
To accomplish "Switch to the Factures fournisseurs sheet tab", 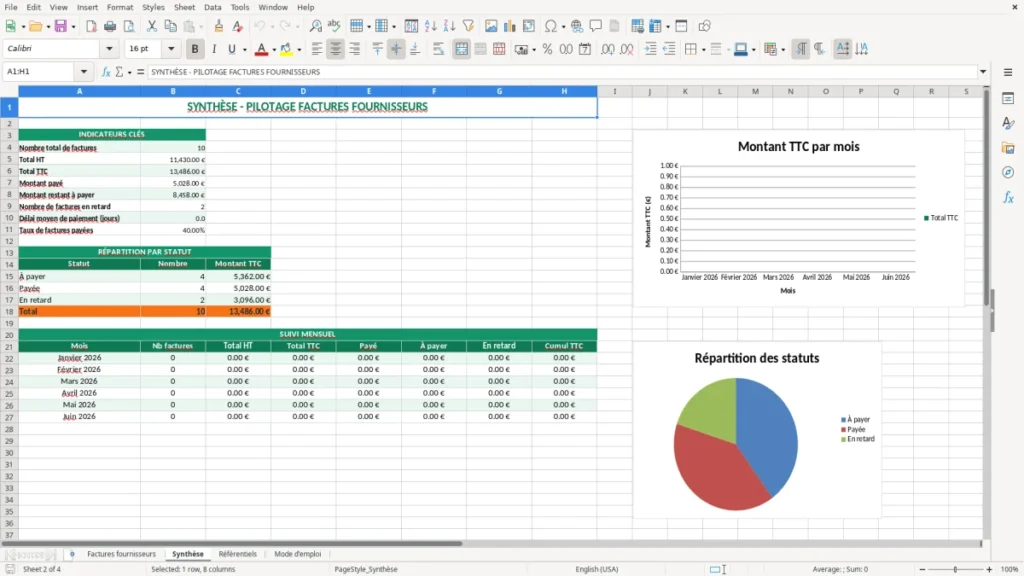I will pos(121,554).
